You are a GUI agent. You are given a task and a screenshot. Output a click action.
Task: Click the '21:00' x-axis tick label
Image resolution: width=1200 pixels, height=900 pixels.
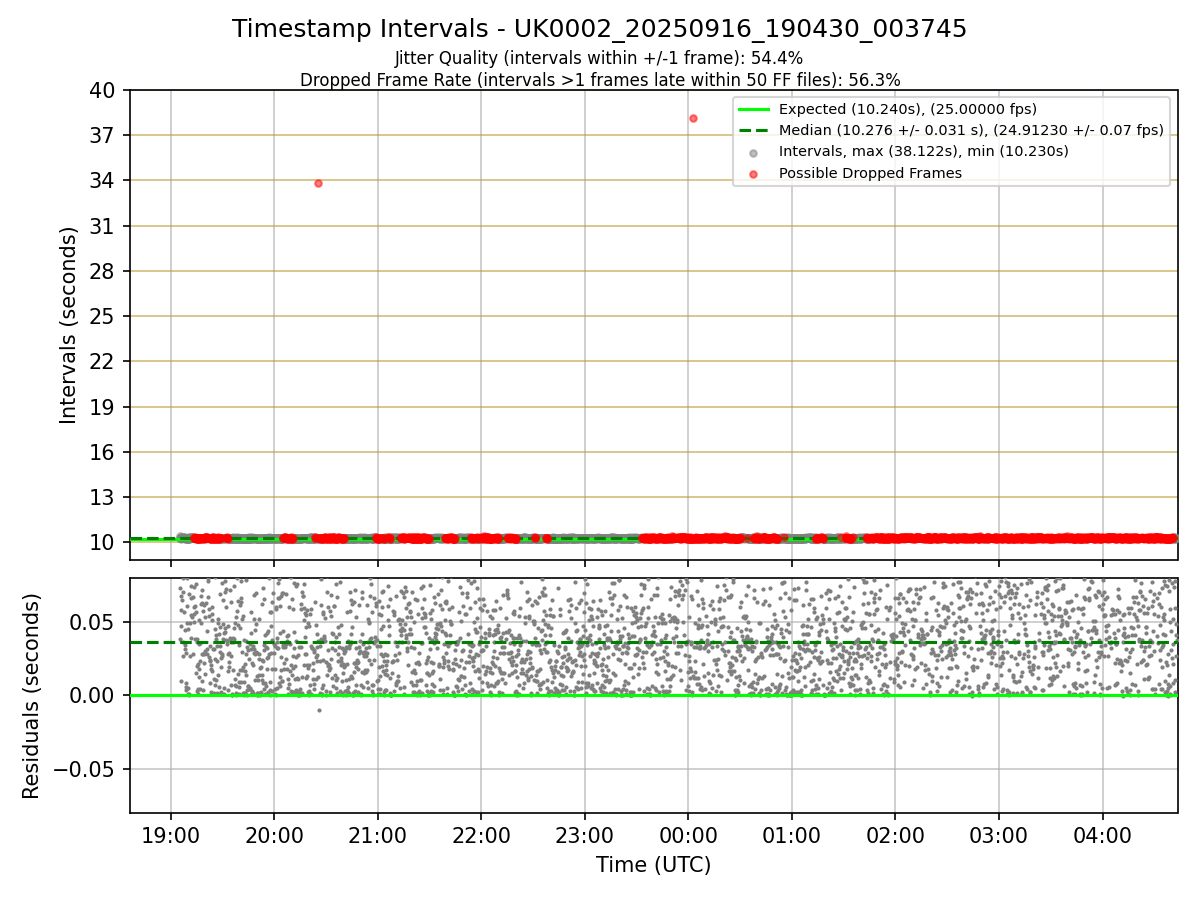pos(378,835)
